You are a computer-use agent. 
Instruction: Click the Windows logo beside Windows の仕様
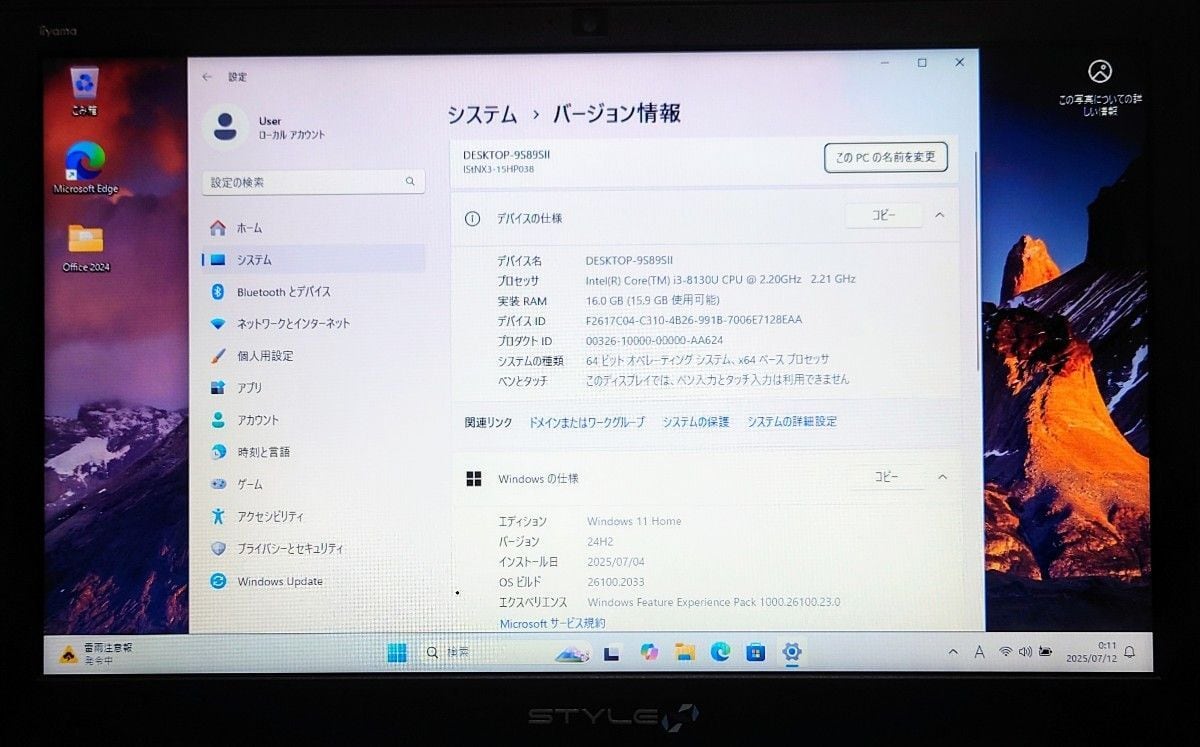pos(474,479)
